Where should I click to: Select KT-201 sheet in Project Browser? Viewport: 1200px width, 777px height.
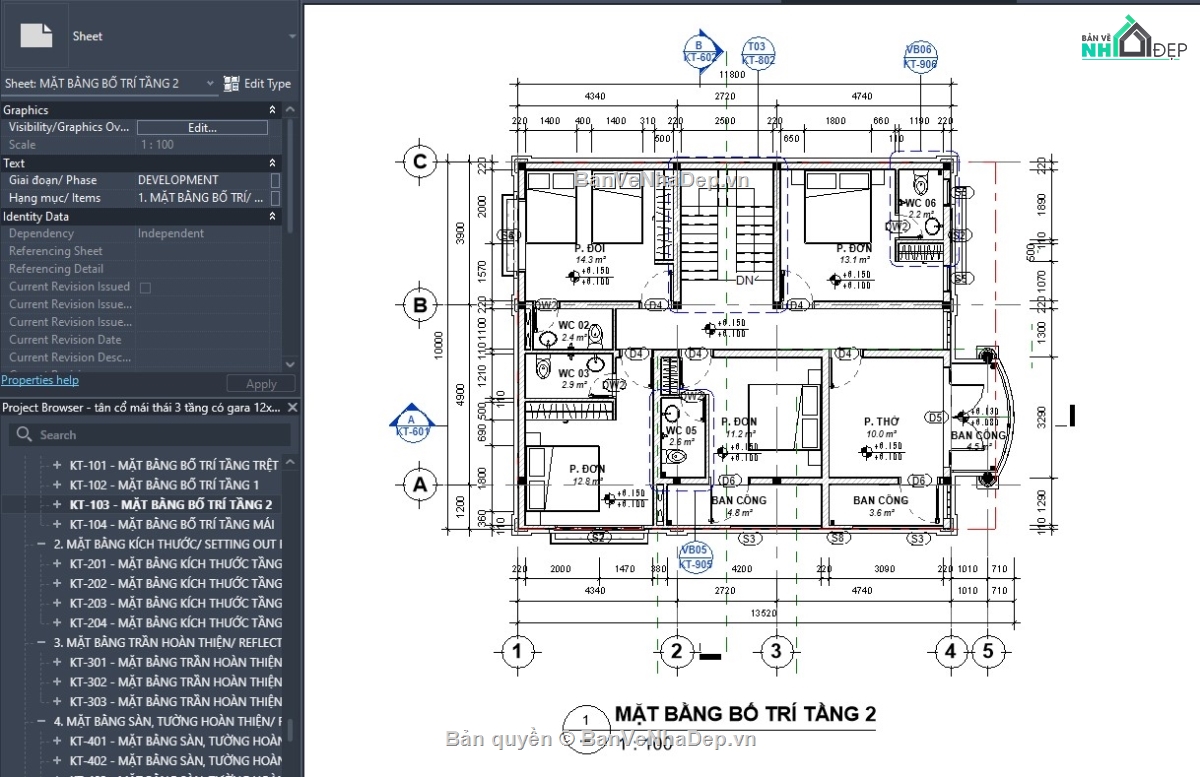click(x=176, y=563)
